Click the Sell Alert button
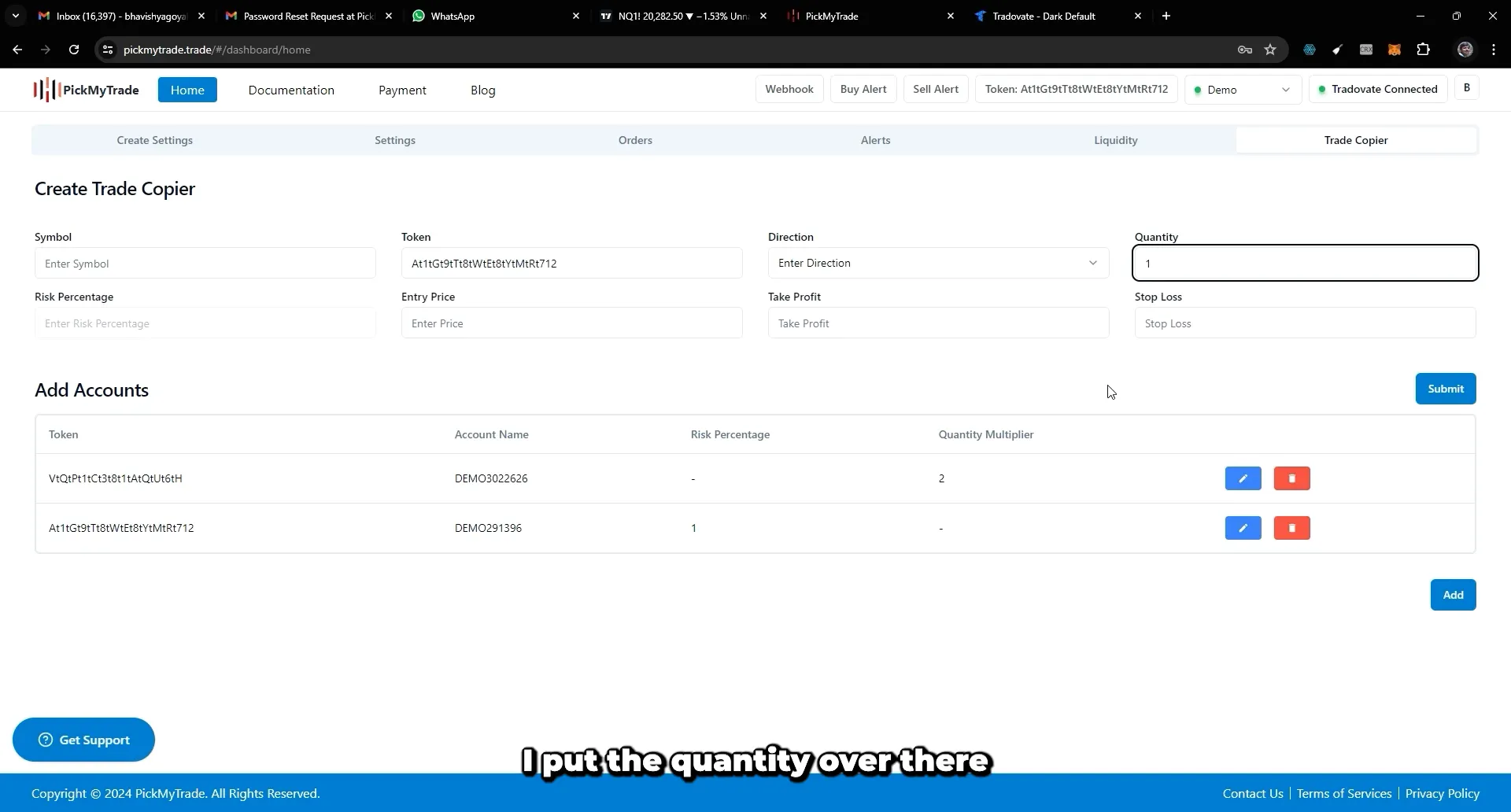Screen dimensions: 1511x812 pos(936,89)
